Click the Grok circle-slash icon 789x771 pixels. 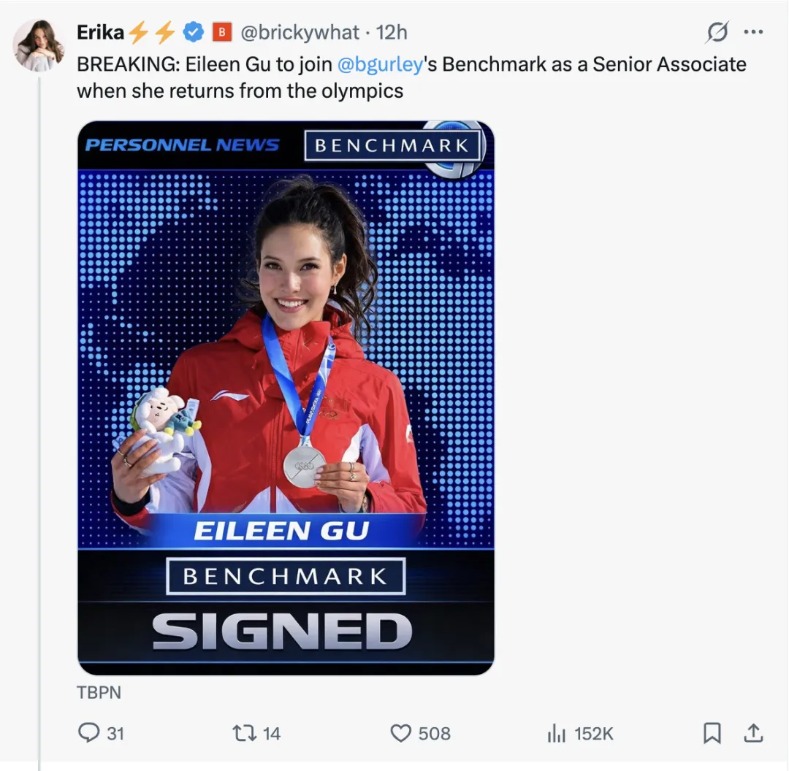(x=717, y=33)
